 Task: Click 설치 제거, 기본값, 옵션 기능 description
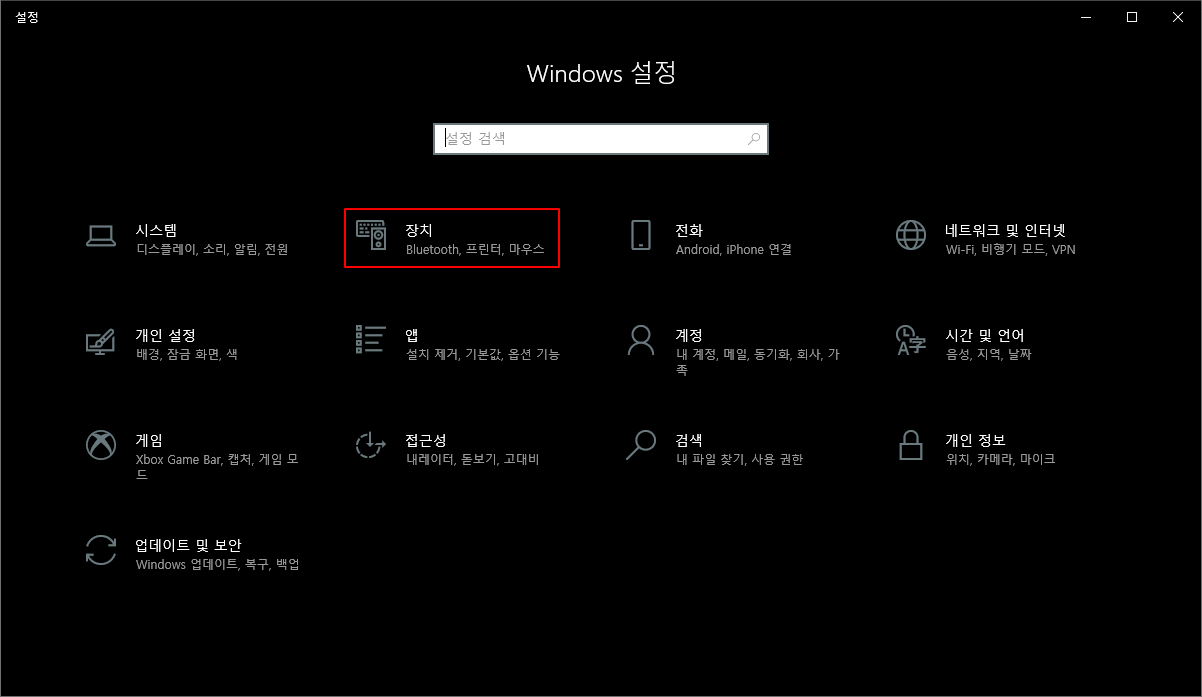click(x=483, y=355)
